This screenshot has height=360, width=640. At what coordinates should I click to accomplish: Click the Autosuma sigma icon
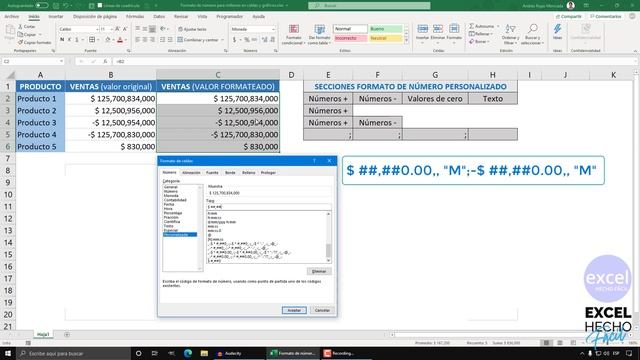pos(471,26)
